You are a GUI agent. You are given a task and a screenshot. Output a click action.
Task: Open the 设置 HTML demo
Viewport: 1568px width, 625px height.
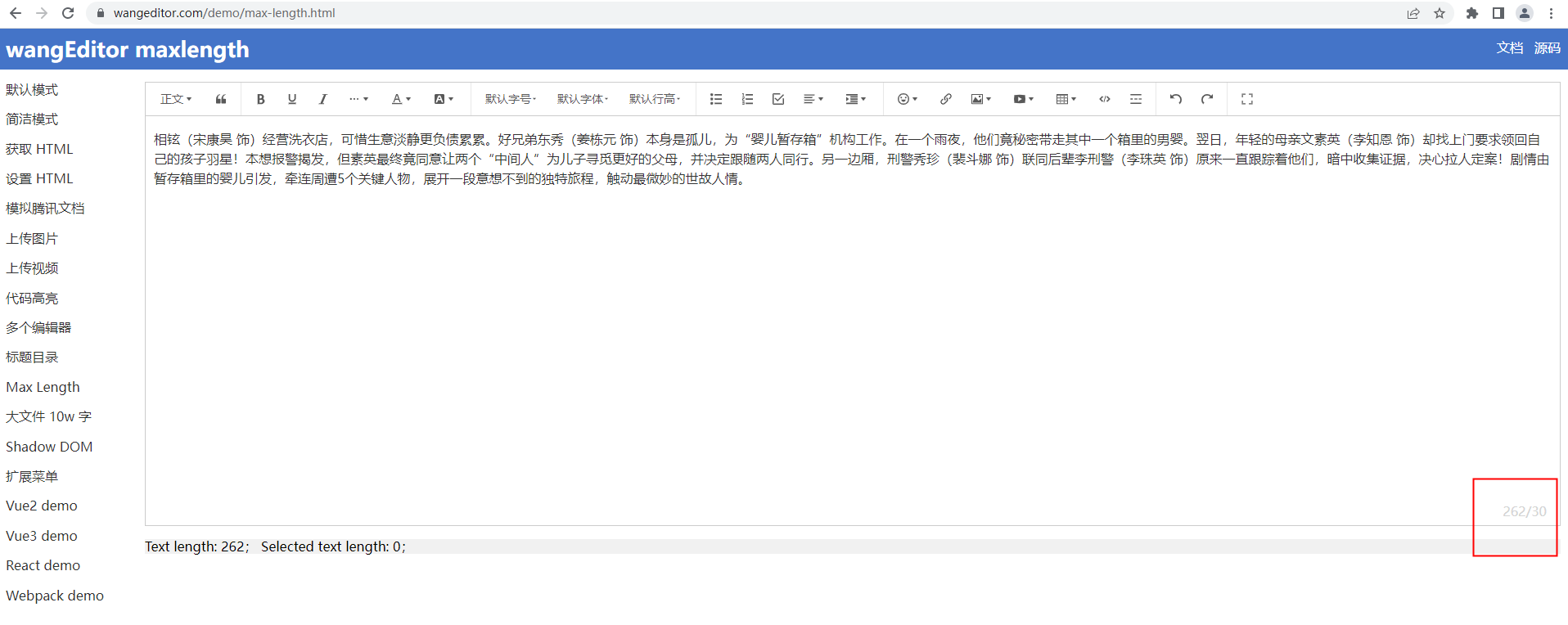coord(39,178)
